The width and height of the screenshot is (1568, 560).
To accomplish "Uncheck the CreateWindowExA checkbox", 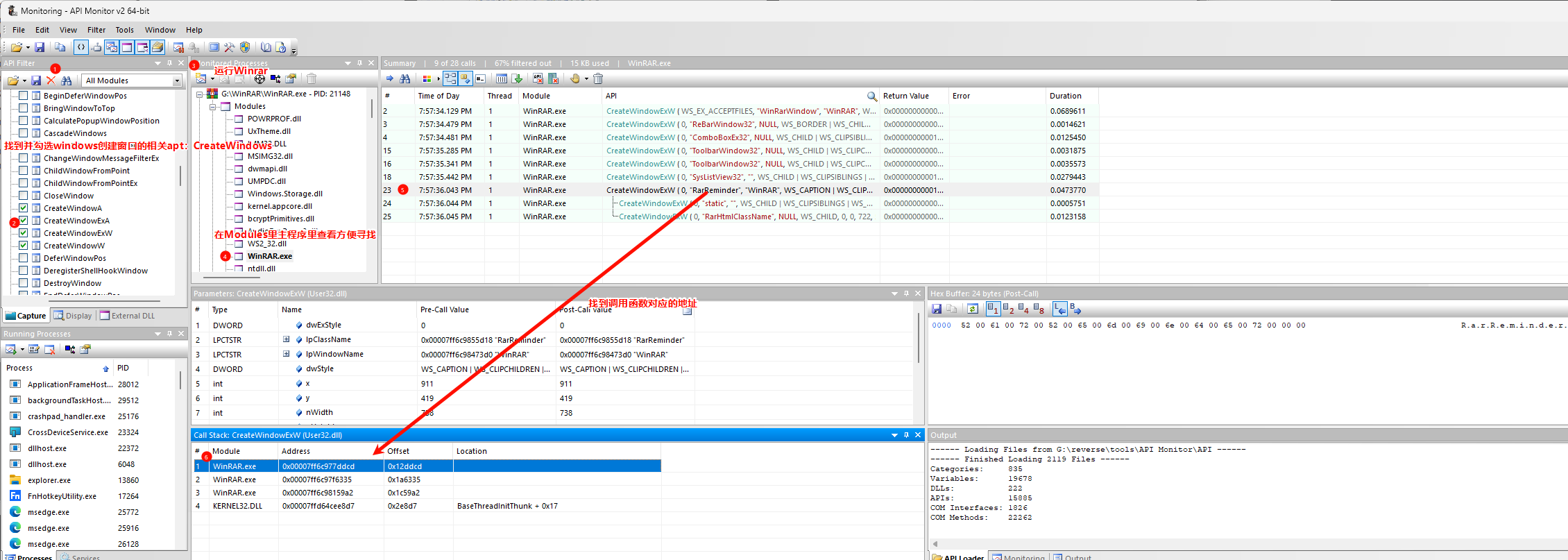I will click(23, 221).
